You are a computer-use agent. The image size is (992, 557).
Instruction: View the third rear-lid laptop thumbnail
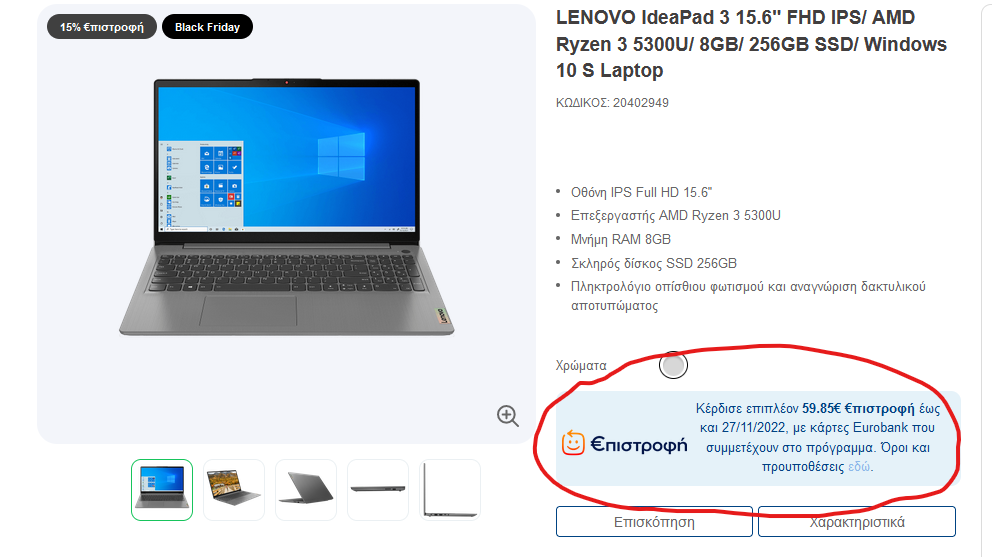pos(306,490)
